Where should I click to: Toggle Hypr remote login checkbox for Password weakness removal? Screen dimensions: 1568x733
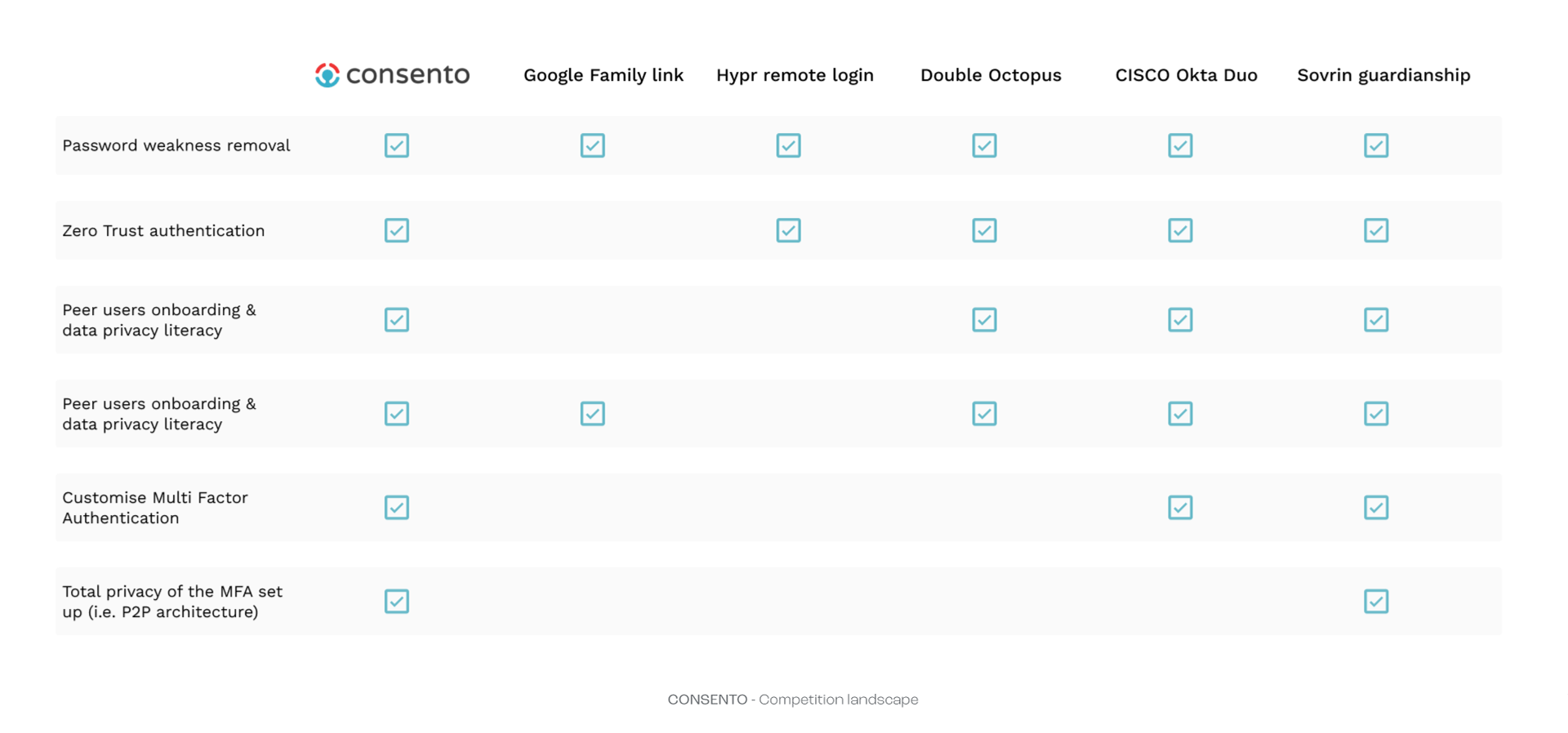coord(789,145)
